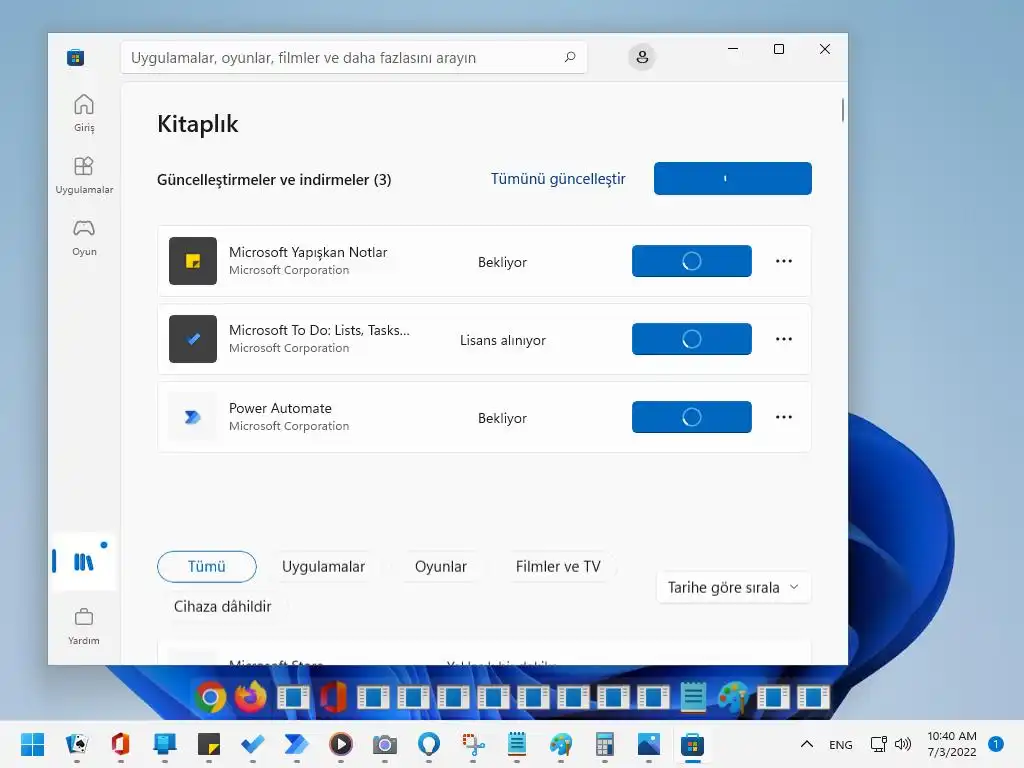Screen dimensions: 1024x768
Task: Click the vertical scrollbar in the store window
Action: [842, 110]
